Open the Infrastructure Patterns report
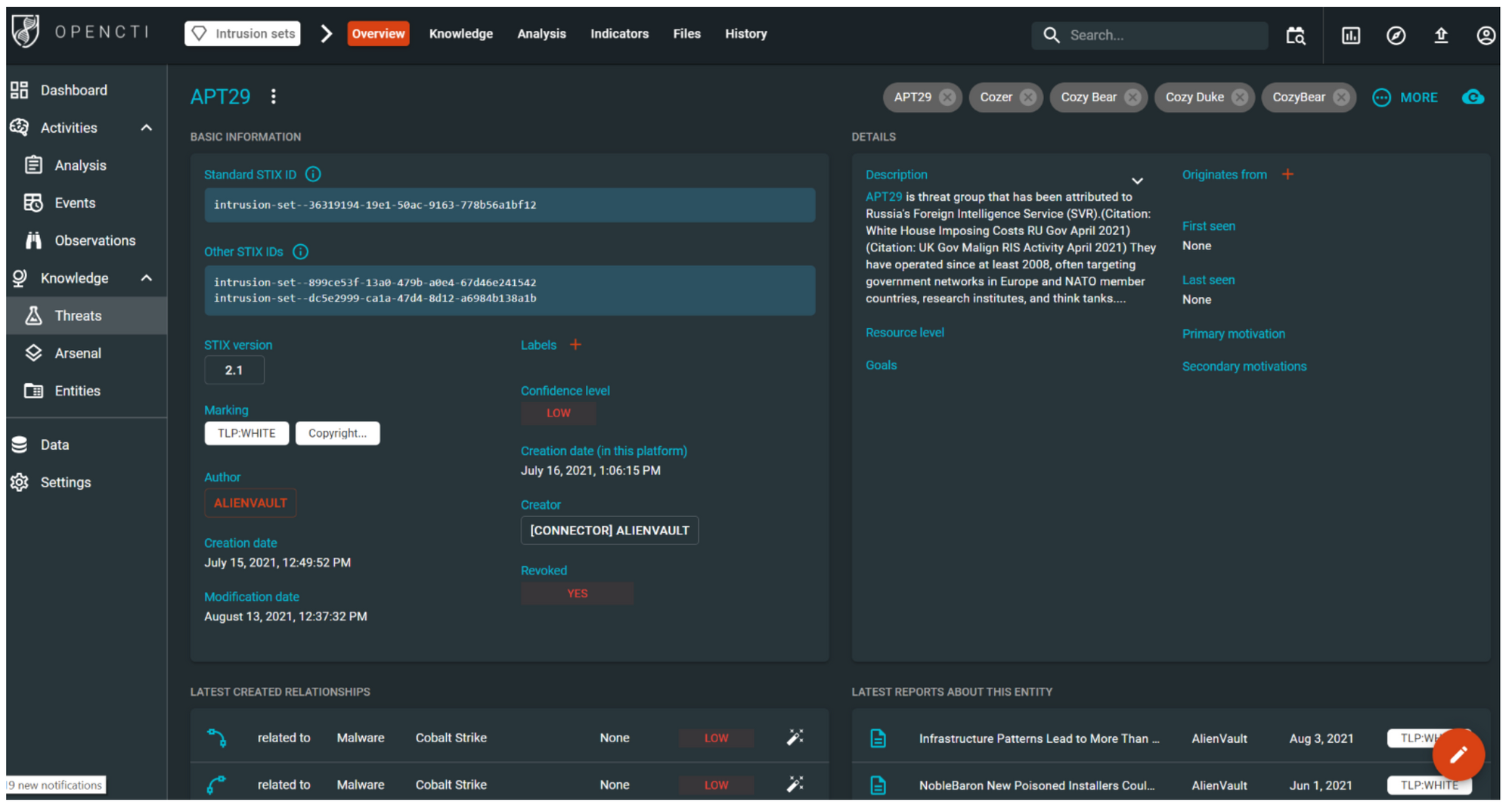 (x=1039, y=738)
